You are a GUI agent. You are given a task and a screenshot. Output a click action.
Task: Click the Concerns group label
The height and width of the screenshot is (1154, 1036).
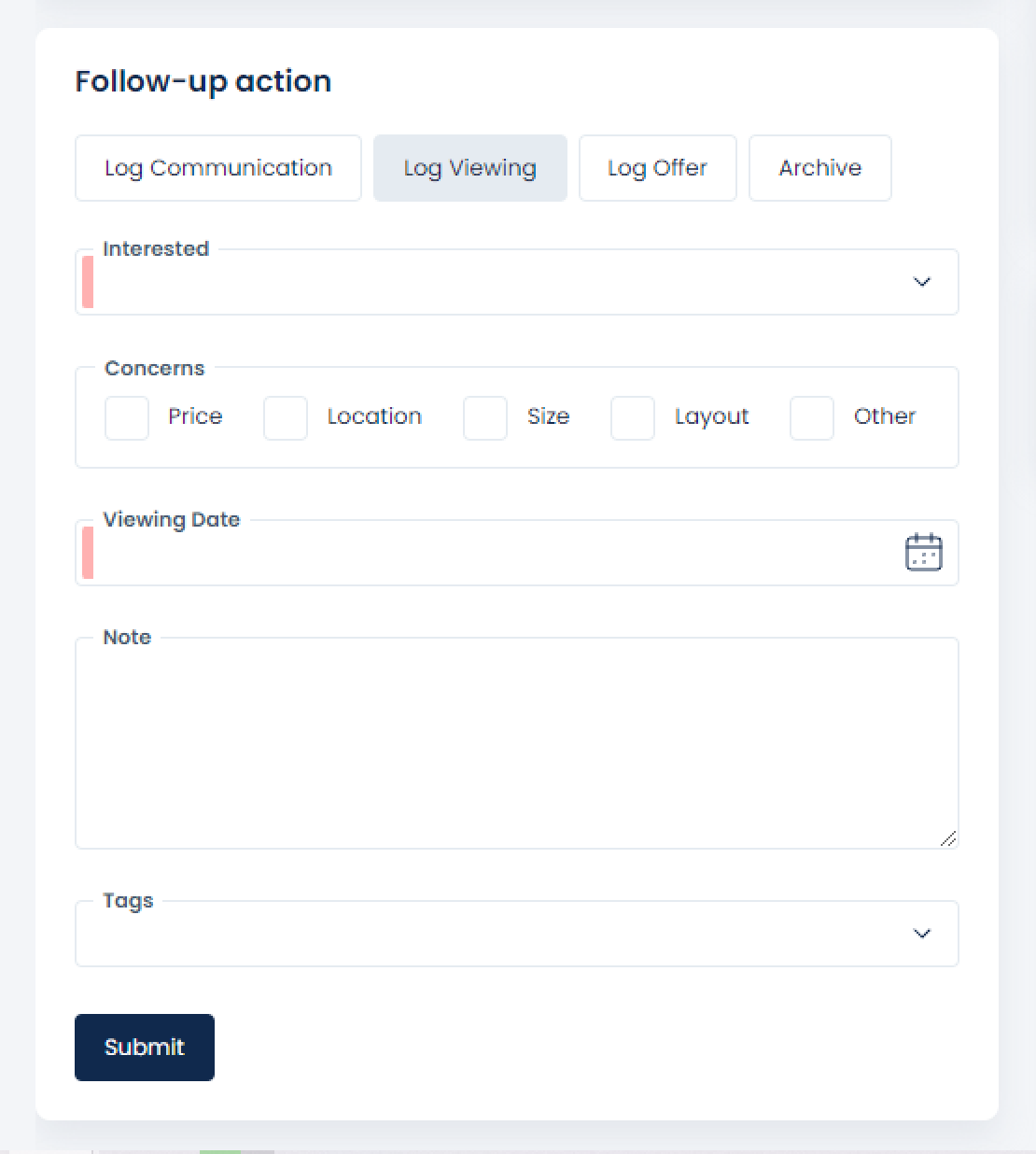[154, 368]
